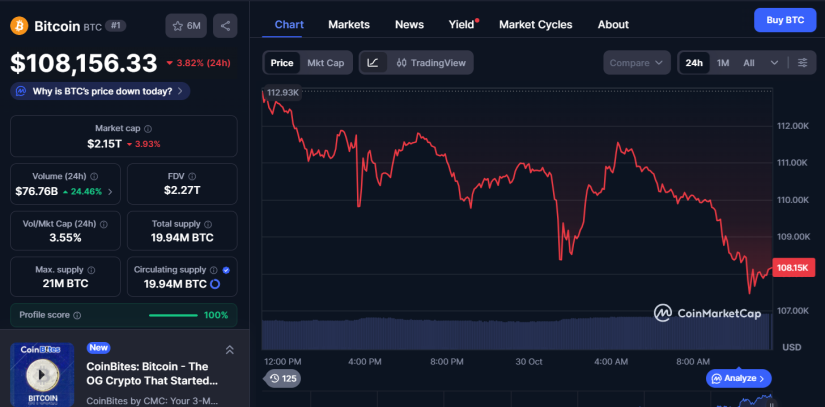Expand Volume (24h) details chevron
Viewport: 825px width, 407px height.
pyautogui.click(x=110, y=192)
